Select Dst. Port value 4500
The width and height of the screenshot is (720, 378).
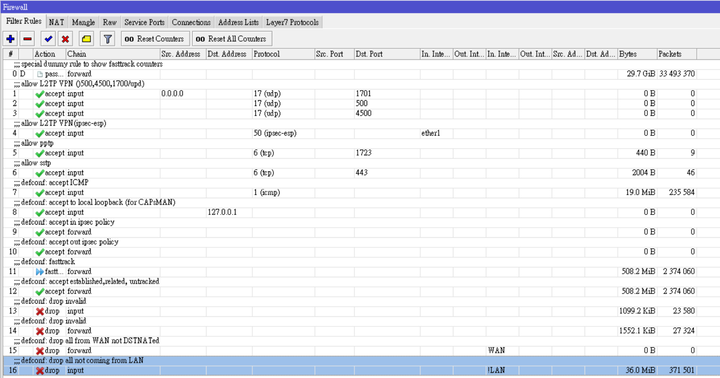tap(363, 113)
